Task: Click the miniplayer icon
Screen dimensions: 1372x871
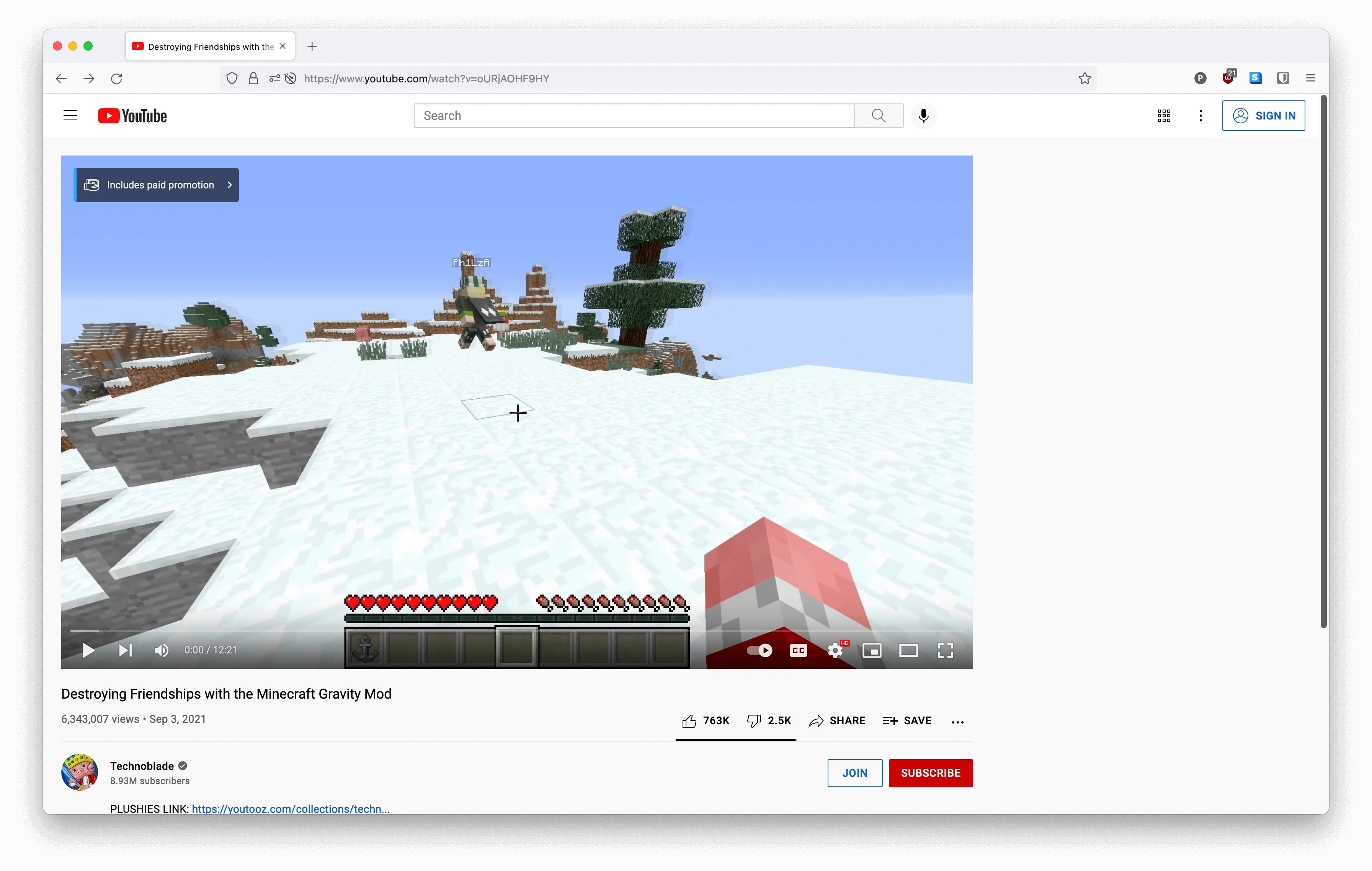Action: 872,650
